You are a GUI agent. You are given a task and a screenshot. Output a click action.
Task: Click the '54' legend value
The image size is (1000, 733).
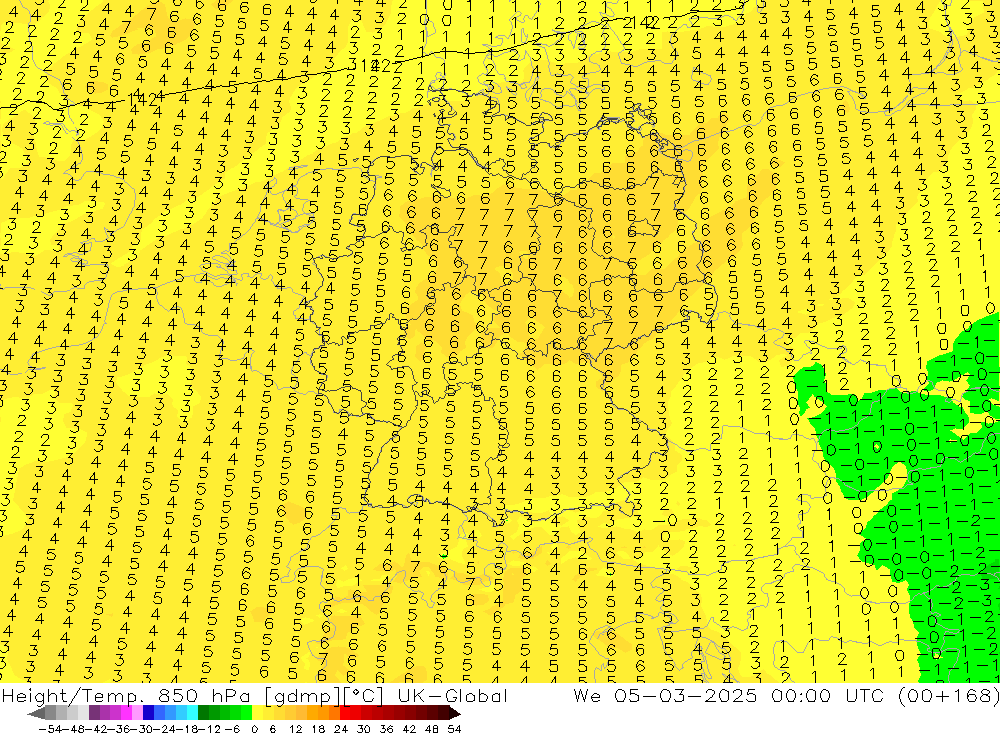pos(454,729)
